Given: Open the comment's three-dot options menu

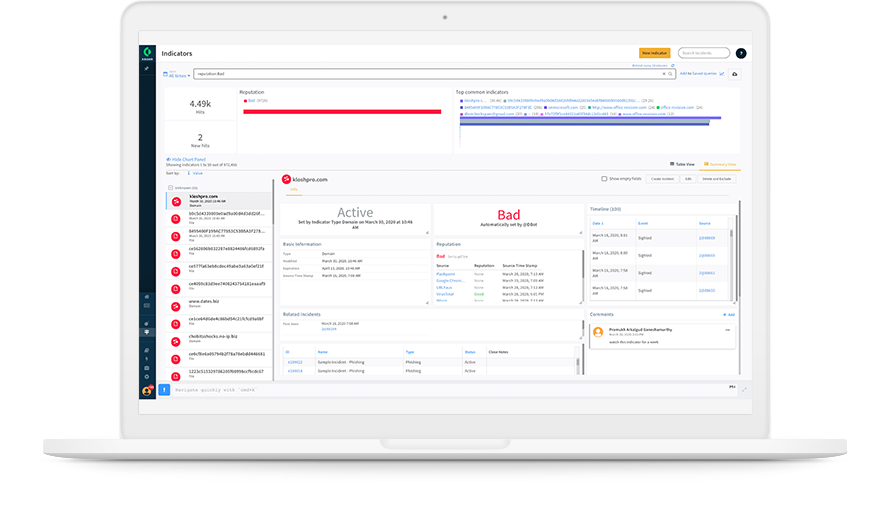Looking at the screenshot, I should pyautogui.click(x=727, y=329).
